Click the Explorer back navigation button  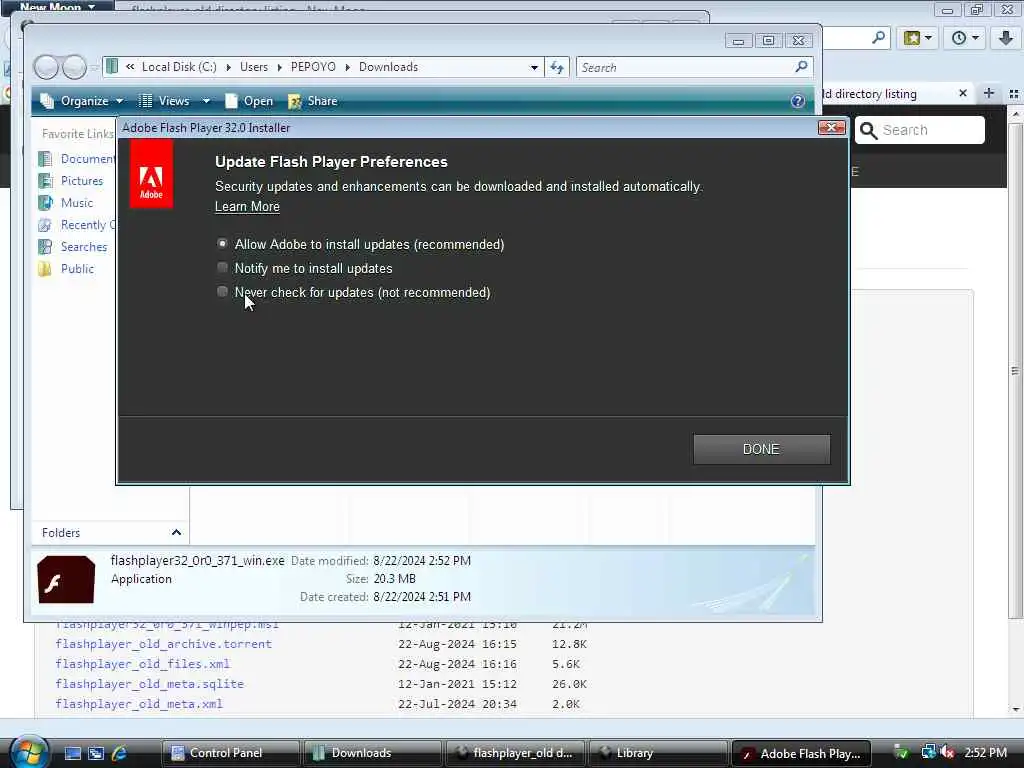tap(46, 67)
